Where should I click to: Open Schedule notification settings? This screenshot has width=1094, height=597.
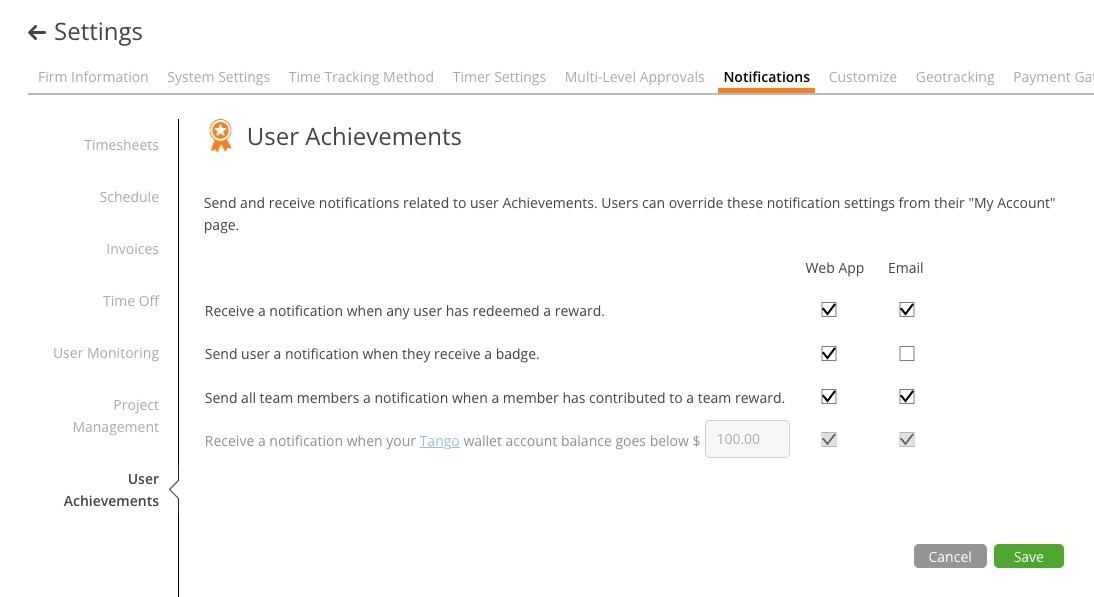[x=129, y=197]
